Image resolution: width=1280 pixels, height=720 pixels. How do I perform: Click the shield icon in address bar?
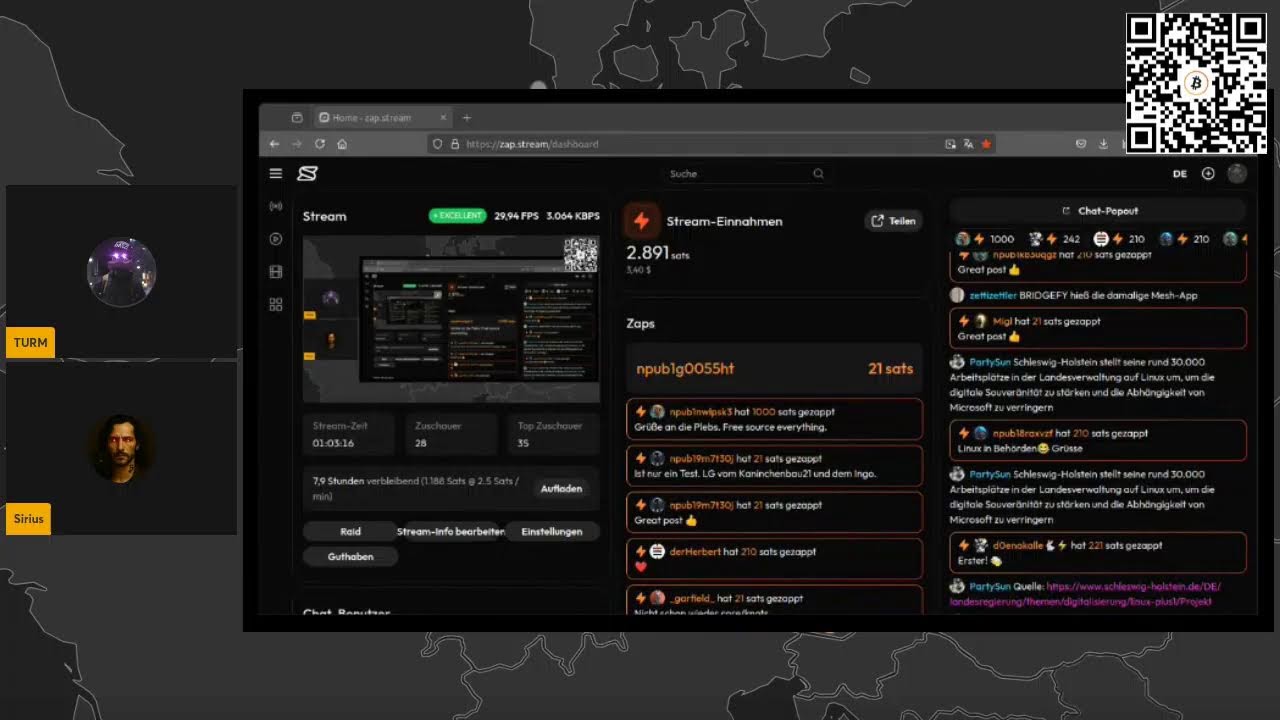(x=437, y=144)
